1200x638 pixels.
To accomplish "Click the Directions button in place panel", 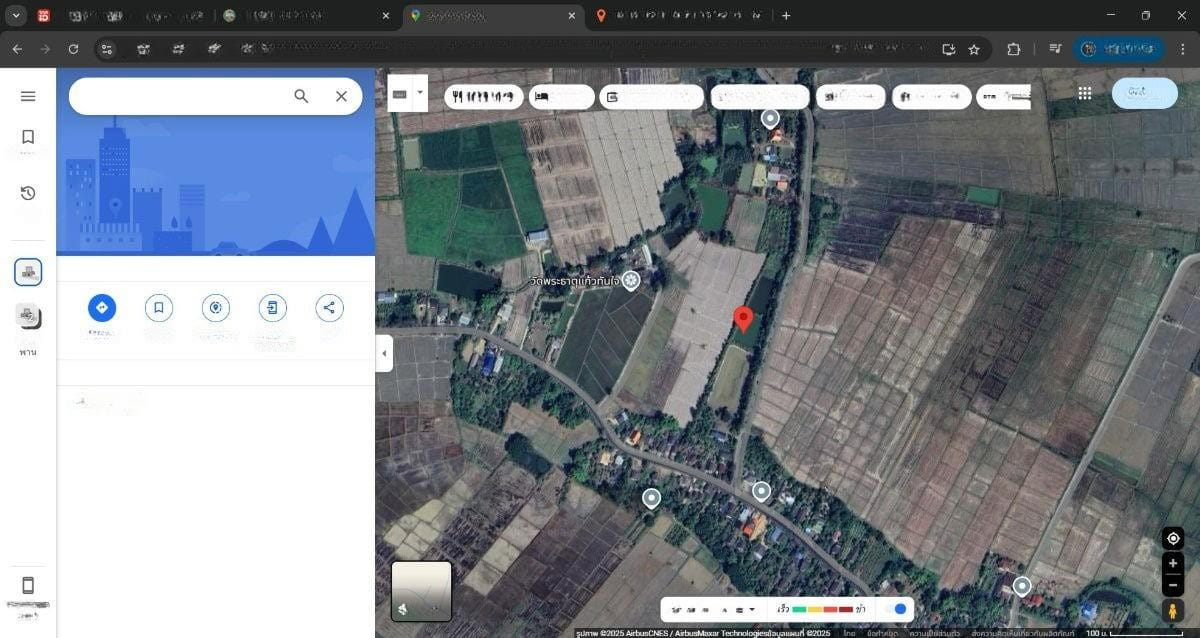I will click(x=101, y=308).
